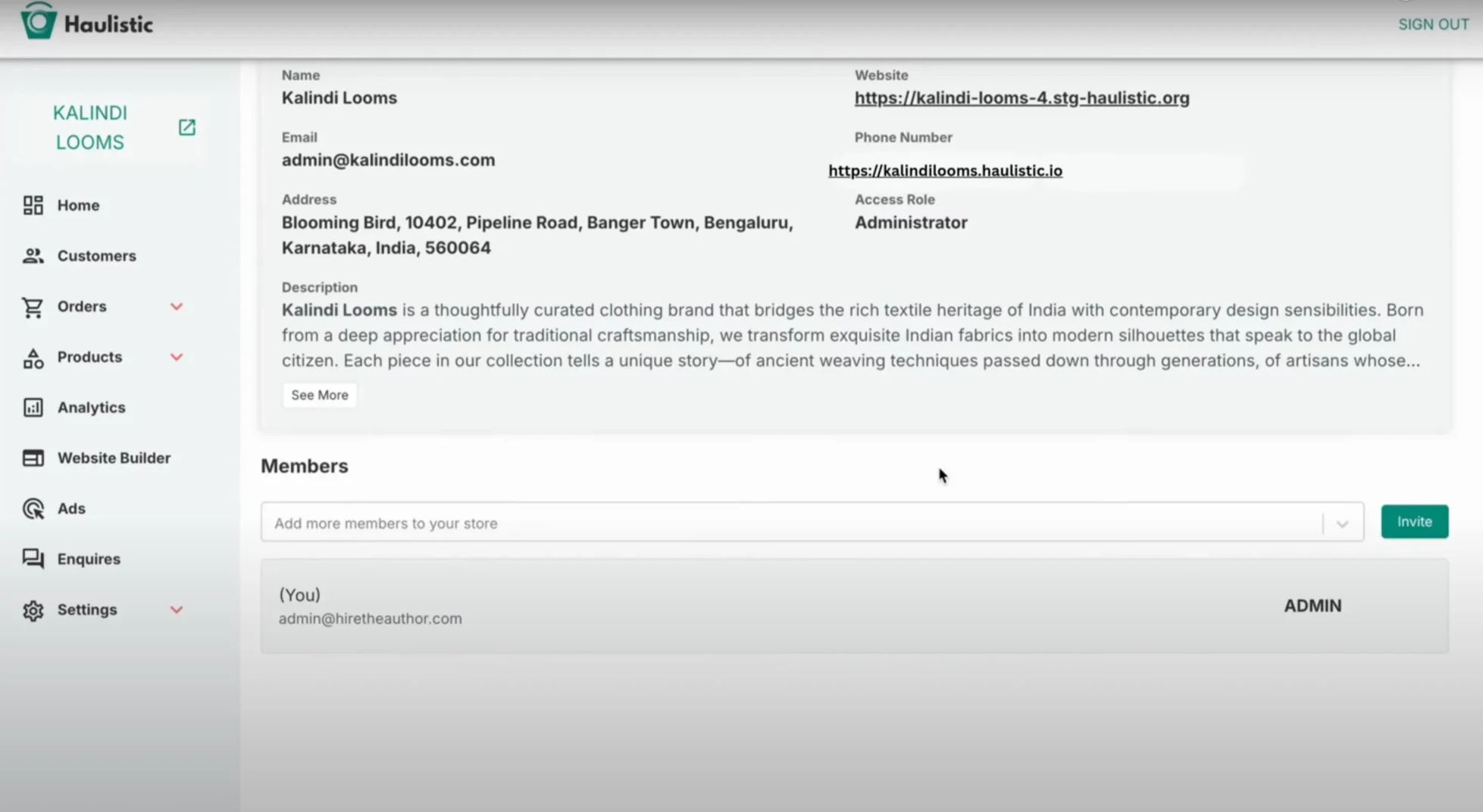Click See More under description
This screenshot has width=1483, height=812.
(319, 395)
